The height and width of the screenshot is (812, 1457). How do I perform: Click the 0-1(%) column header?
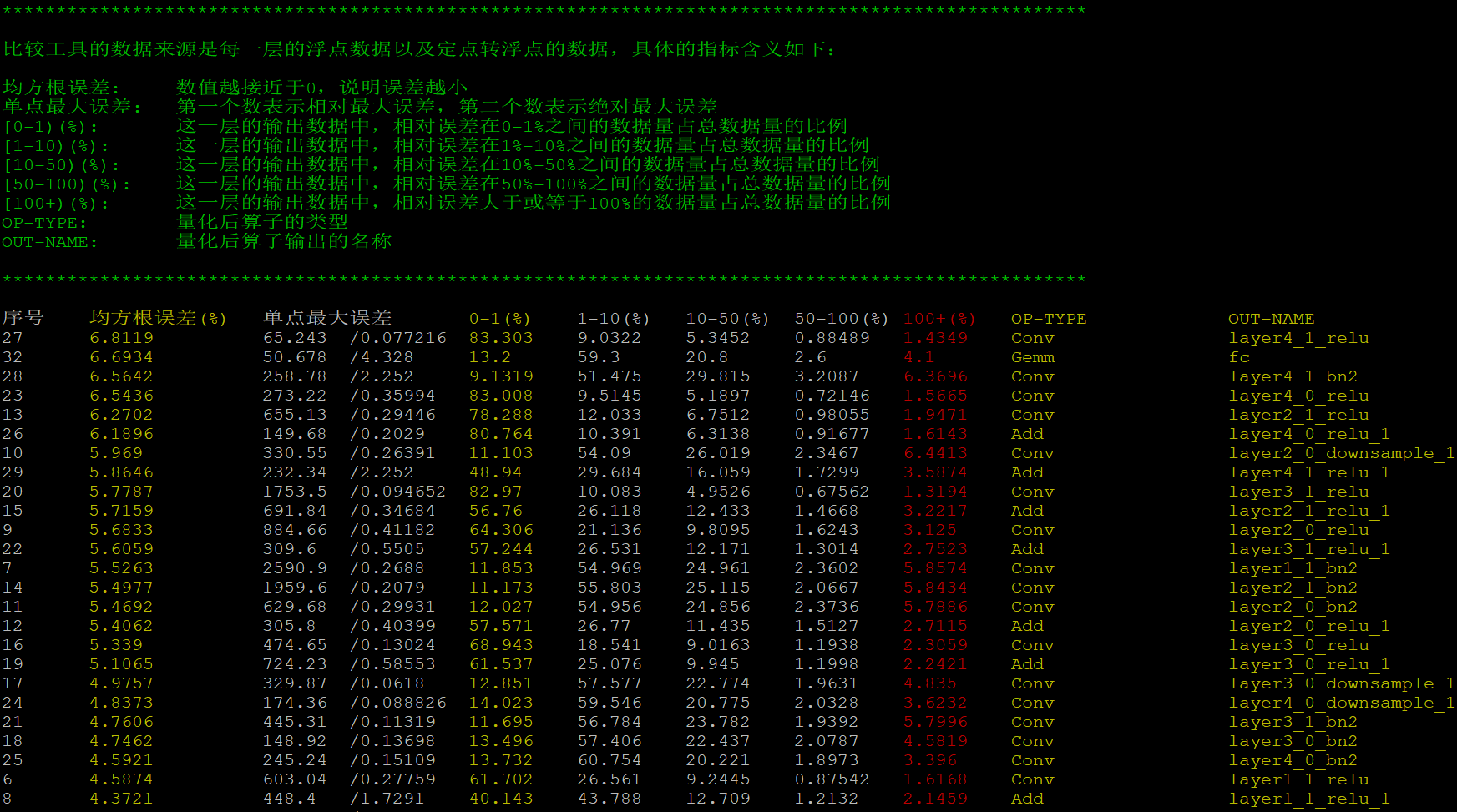tap(499, 319)
